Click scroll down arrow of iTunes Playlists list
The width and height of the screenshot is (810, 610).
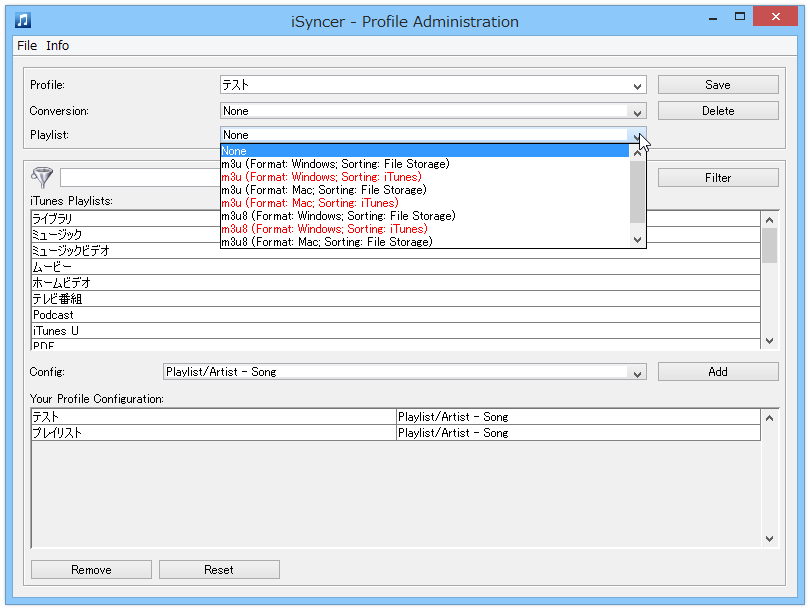point(769,341)
